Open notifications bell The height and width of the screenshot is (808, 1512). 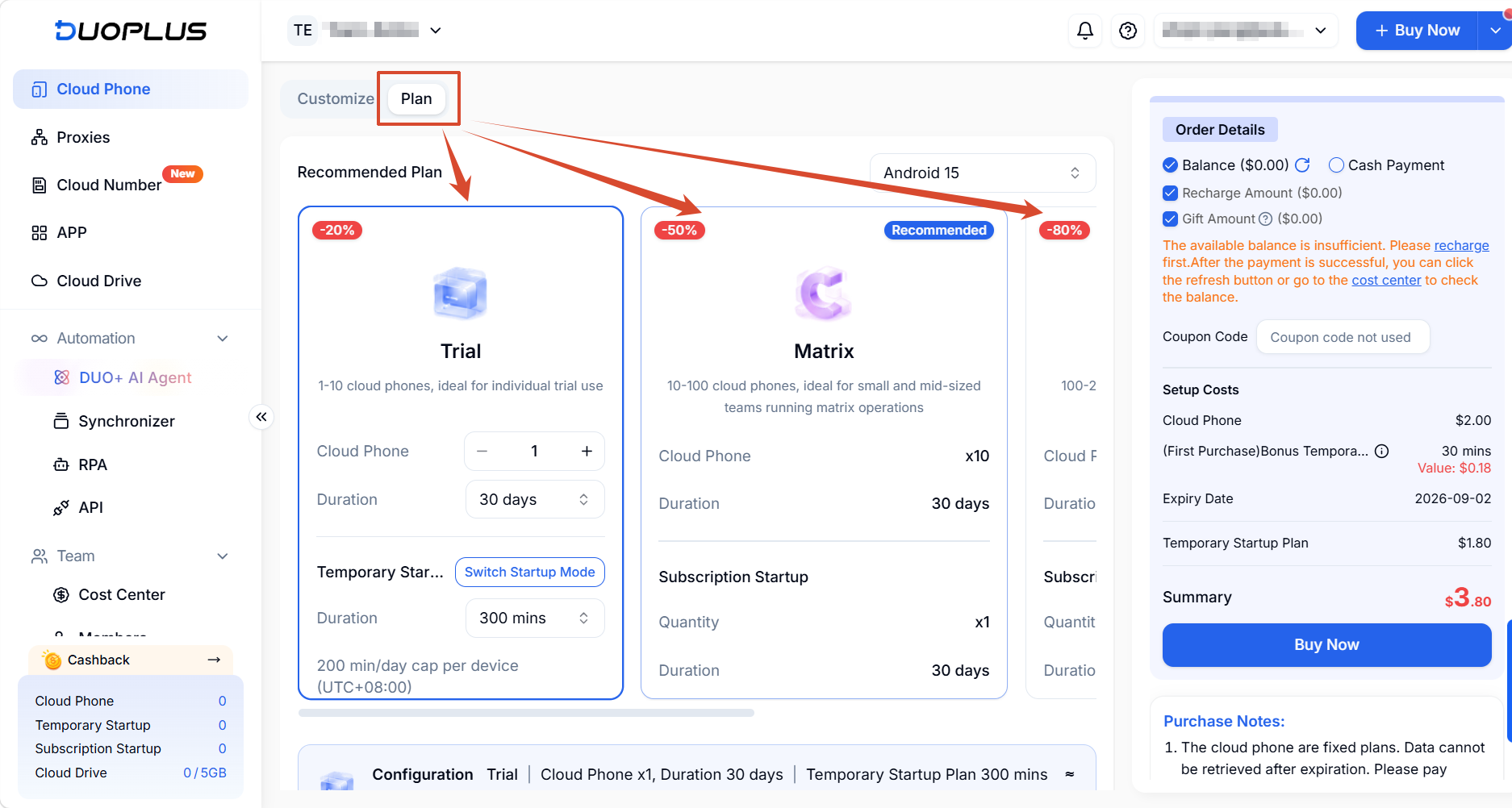click(1085, 31)
